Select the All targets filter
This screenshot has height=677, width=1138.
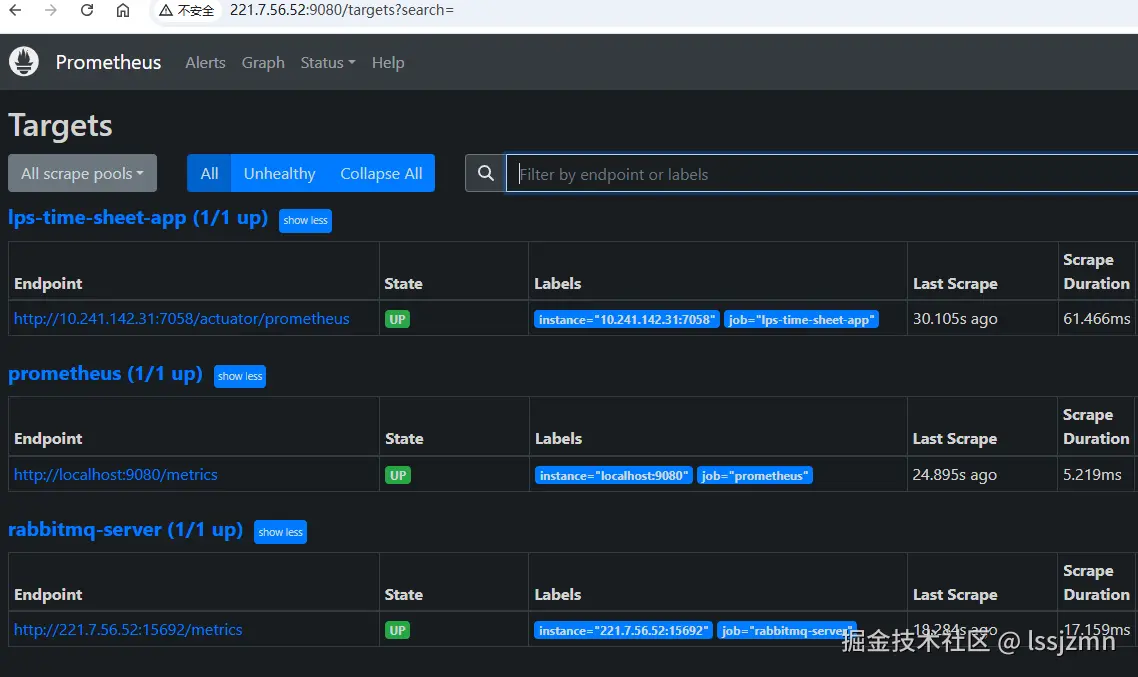[209, 173]
